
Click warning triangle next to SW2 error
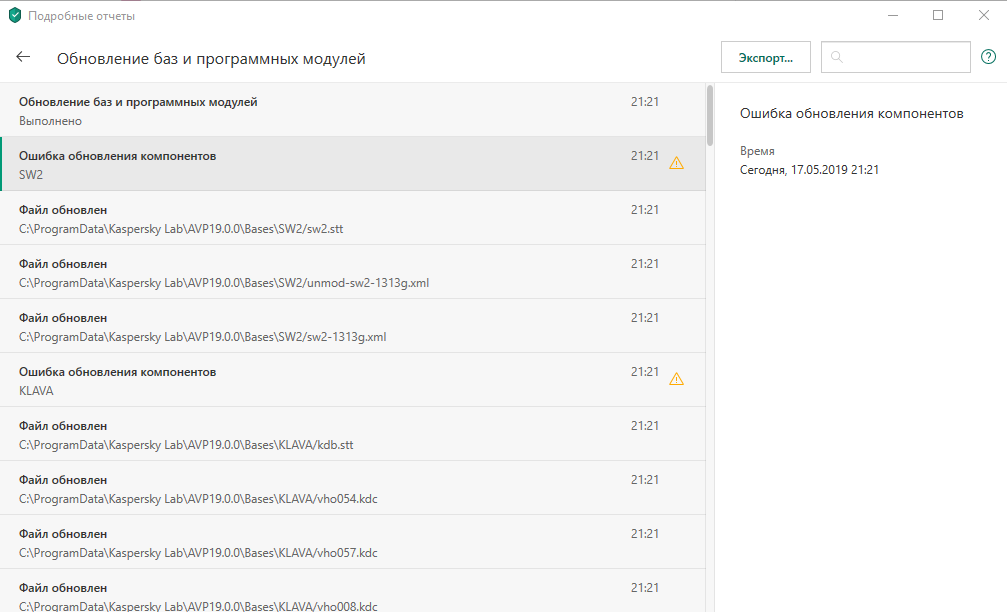pyautogui.click(x=677, y=163)
